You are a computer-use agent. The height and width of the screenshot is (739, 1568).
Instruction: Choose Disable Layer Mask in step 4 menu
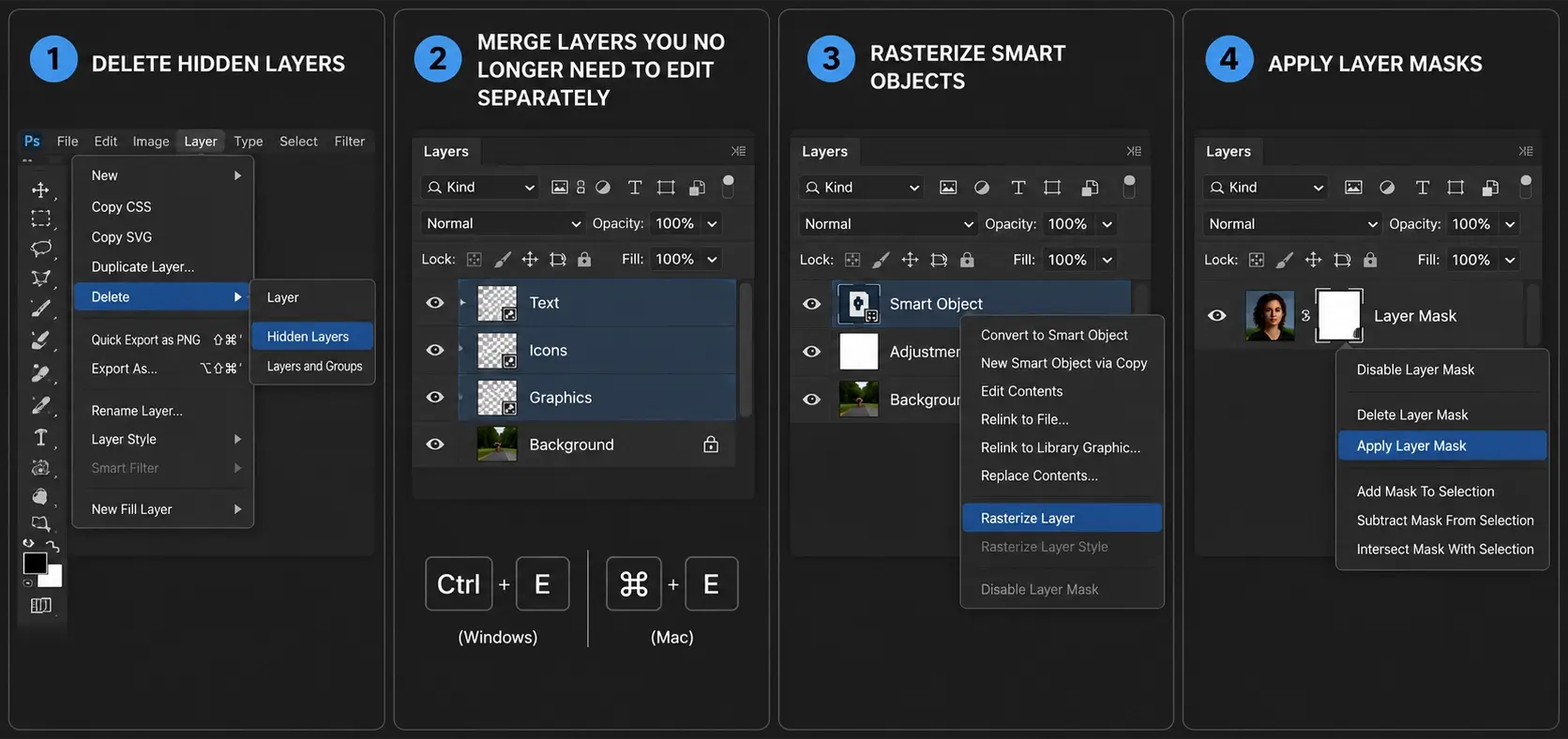coord(1415,369)
